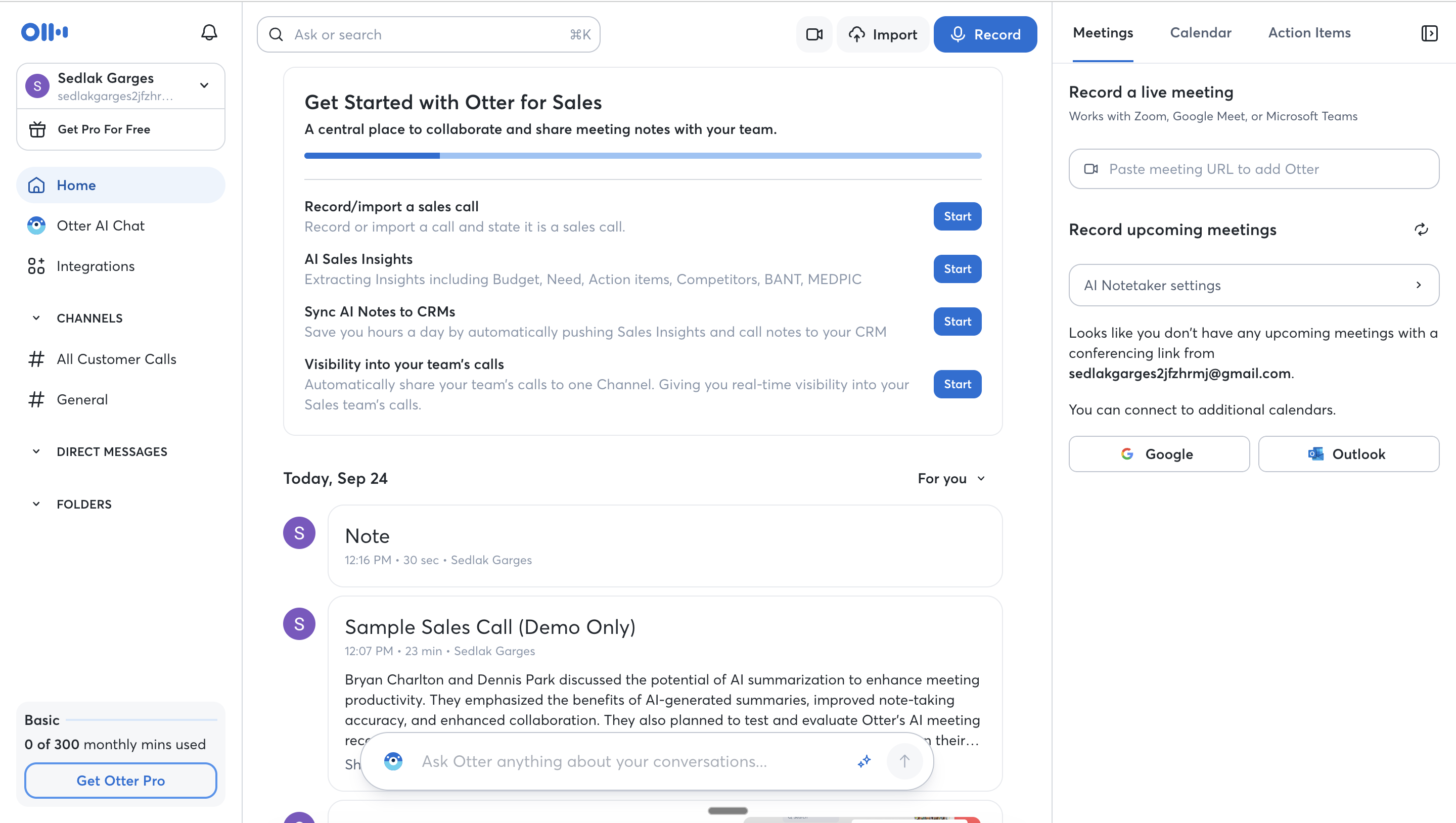Refresh upcoming meetings sync icon
The height and width of the screenshot is (823, 1456).
tap(1421, 230)
